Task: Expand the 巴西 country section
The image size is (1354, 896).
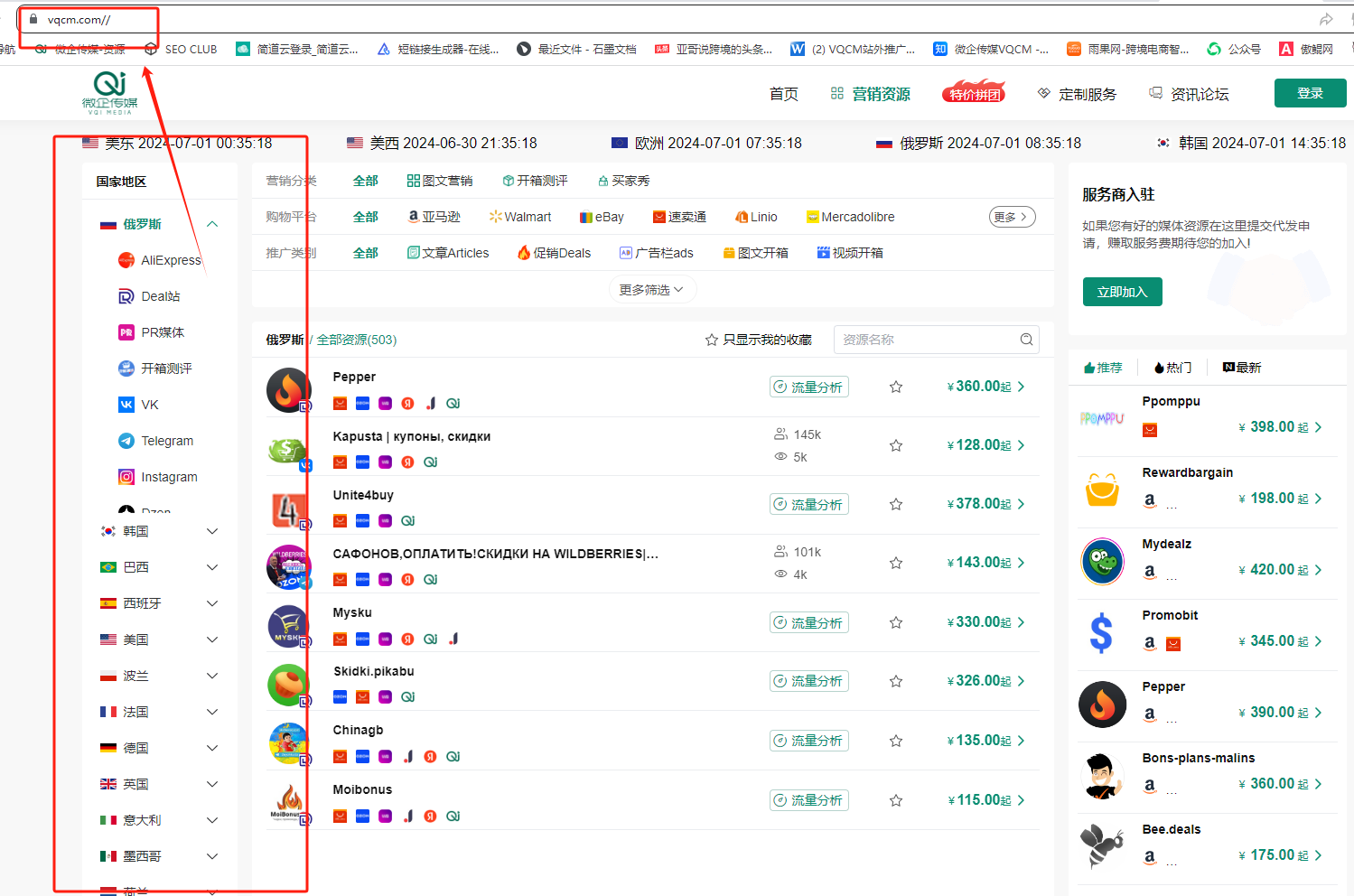Action: (x=212, y=567)
